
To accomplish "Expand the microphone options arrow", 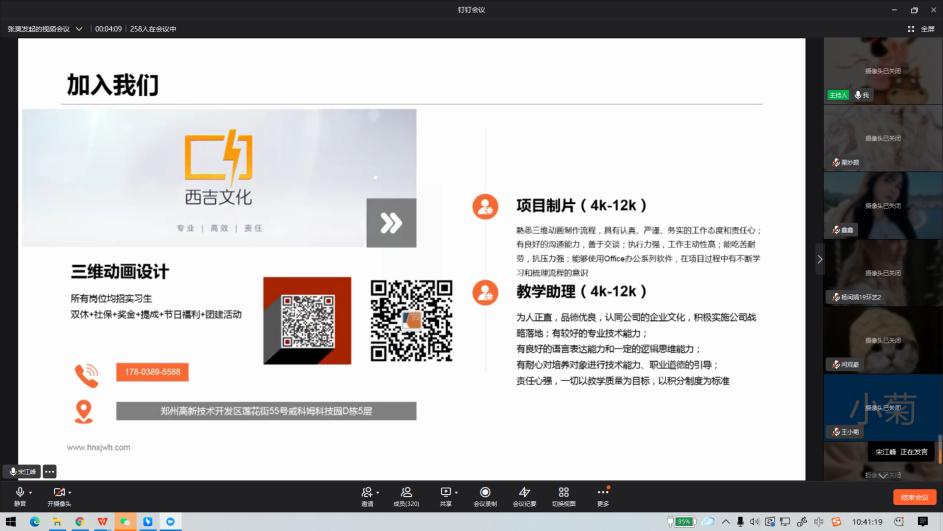I will [x=31, y=492].
